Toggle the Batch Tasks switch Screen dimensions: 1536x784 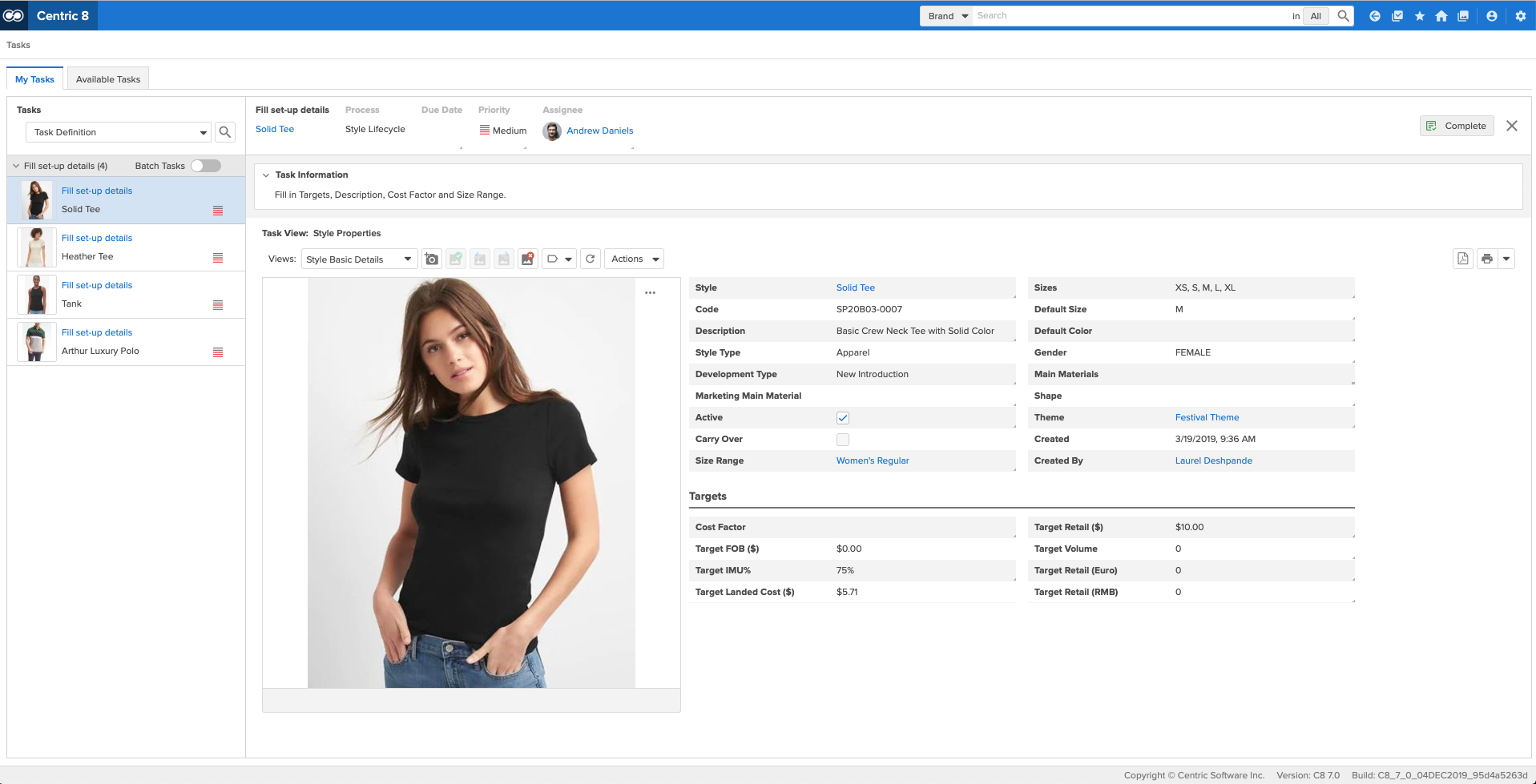(x=206, y=166)
